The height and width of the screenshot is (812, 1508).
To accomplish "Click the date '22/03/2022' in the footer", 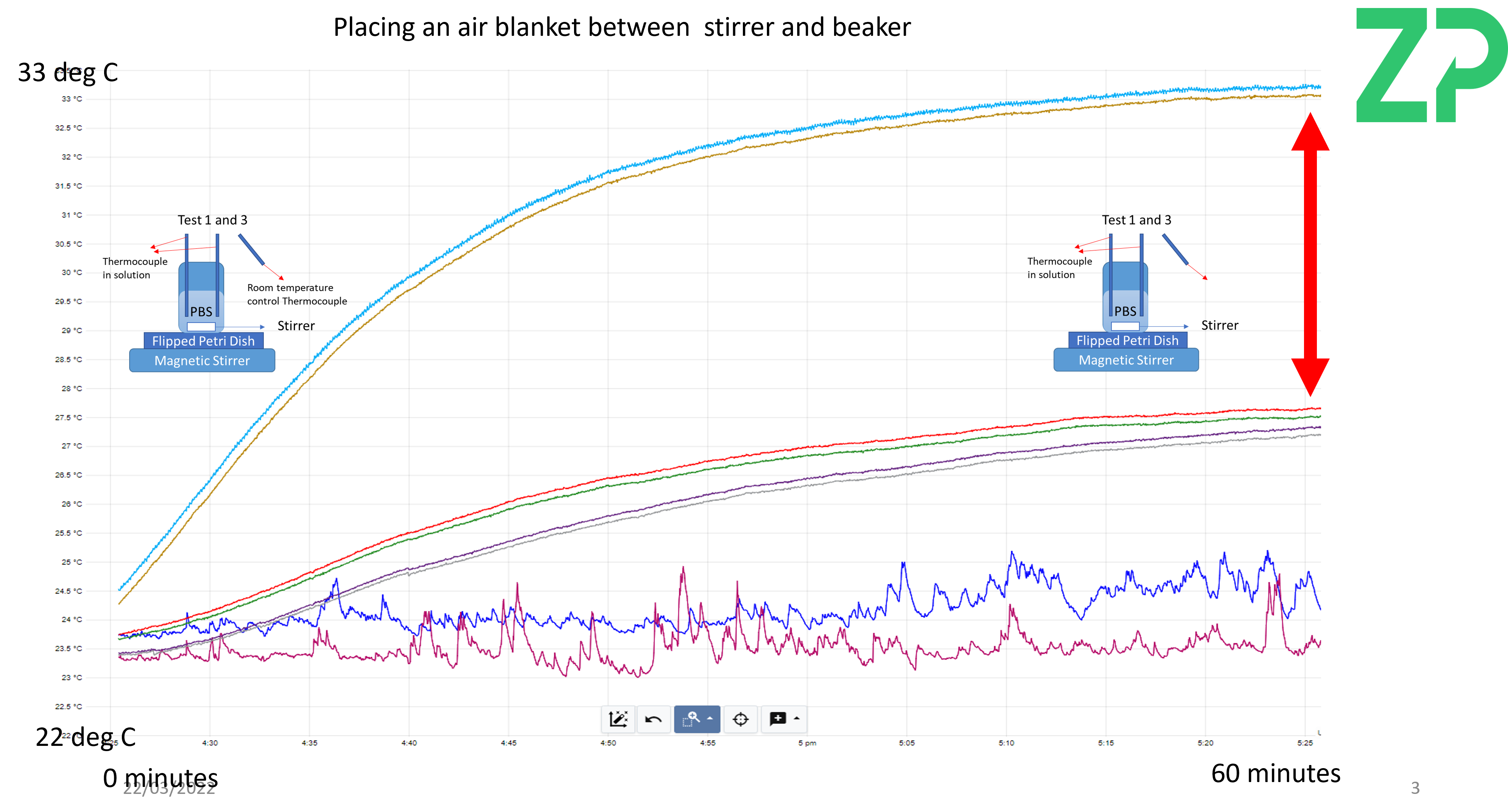I will pos(168,787).
